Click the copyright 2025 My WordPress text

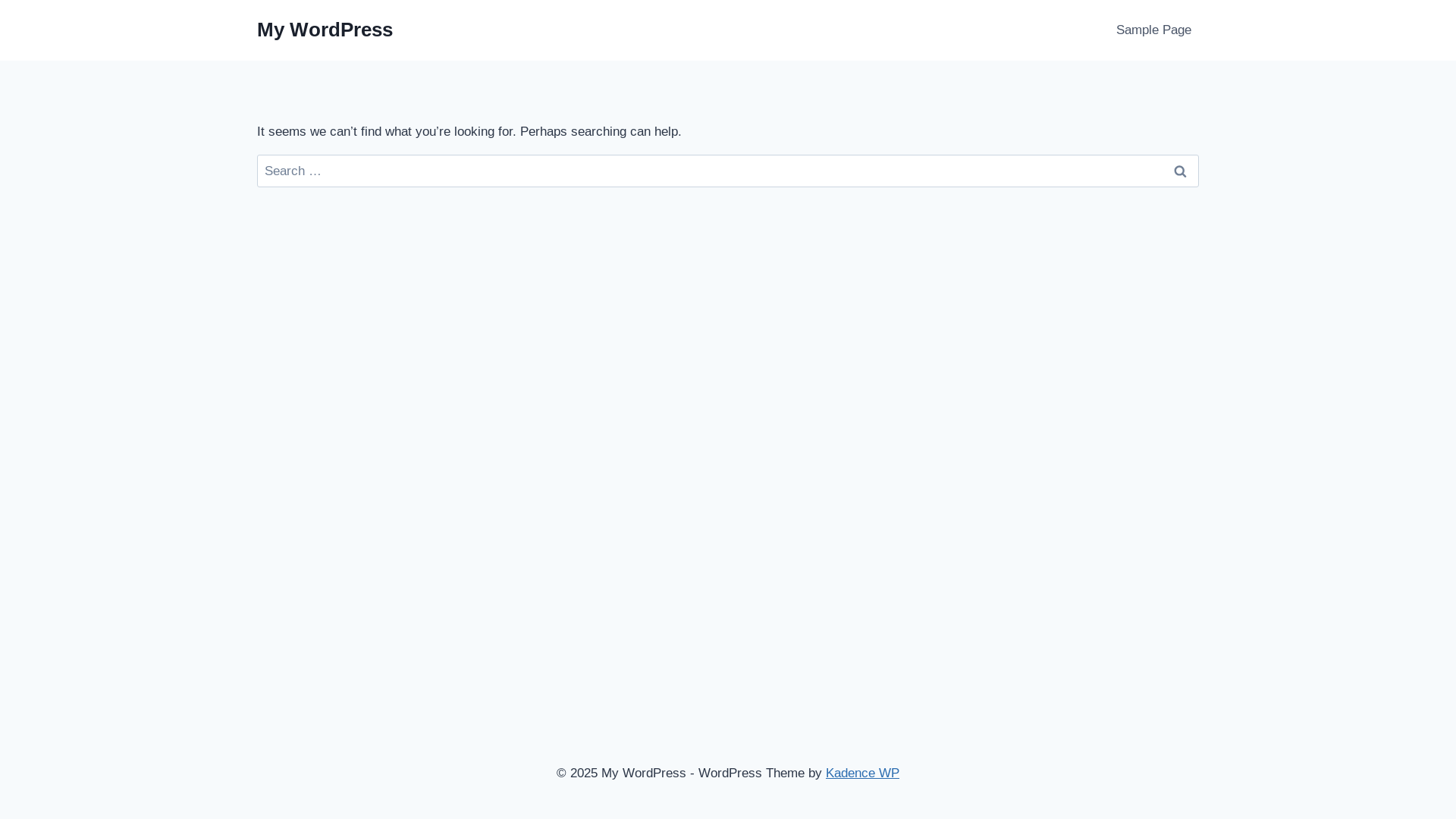click(621, 773)
